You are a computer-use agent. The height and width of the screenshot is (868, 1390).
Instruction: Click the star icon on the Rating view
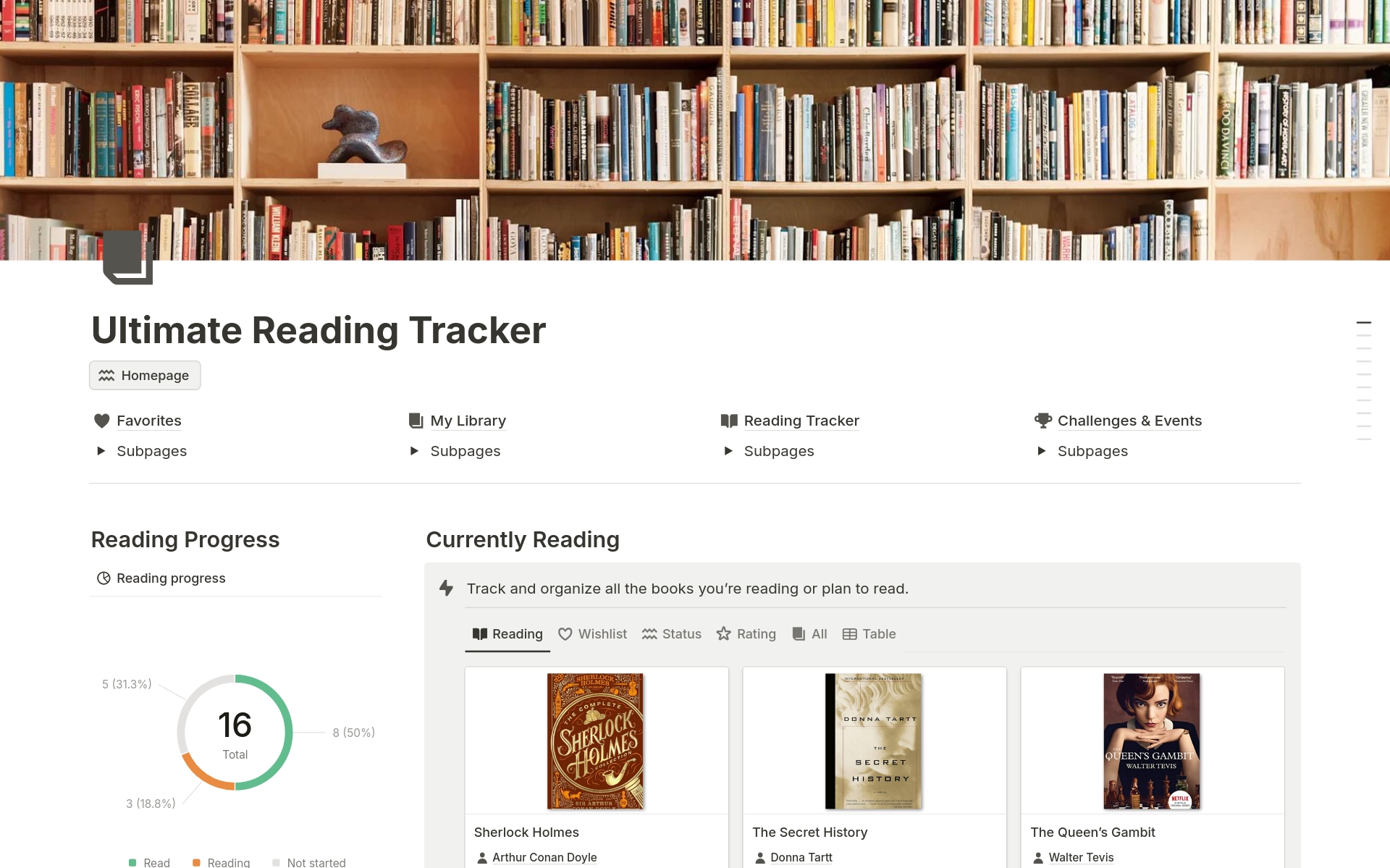tap(723, 633)
